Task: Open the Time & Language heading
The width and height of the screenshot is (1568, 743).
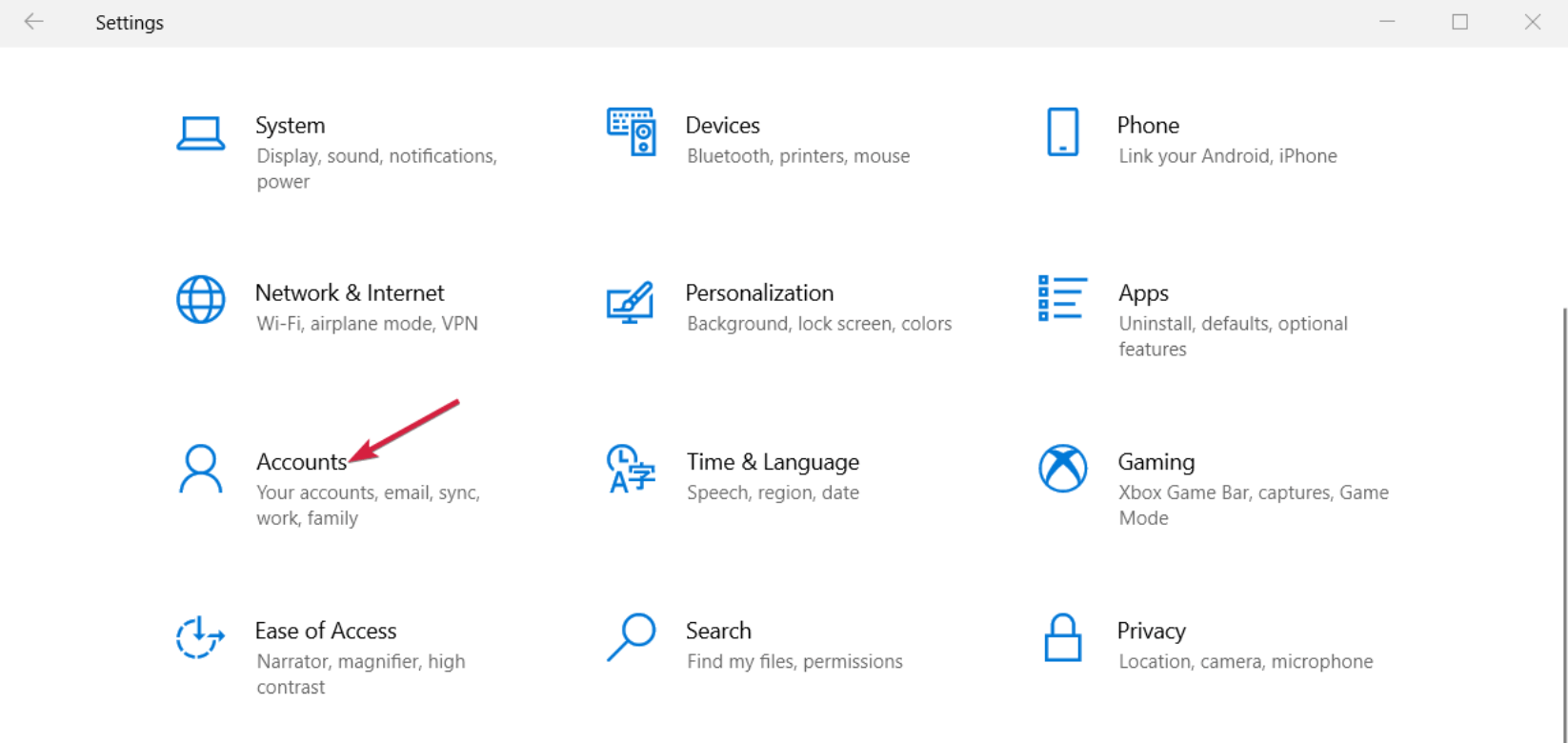Action: pyautogui.click(x=773, y=462)
